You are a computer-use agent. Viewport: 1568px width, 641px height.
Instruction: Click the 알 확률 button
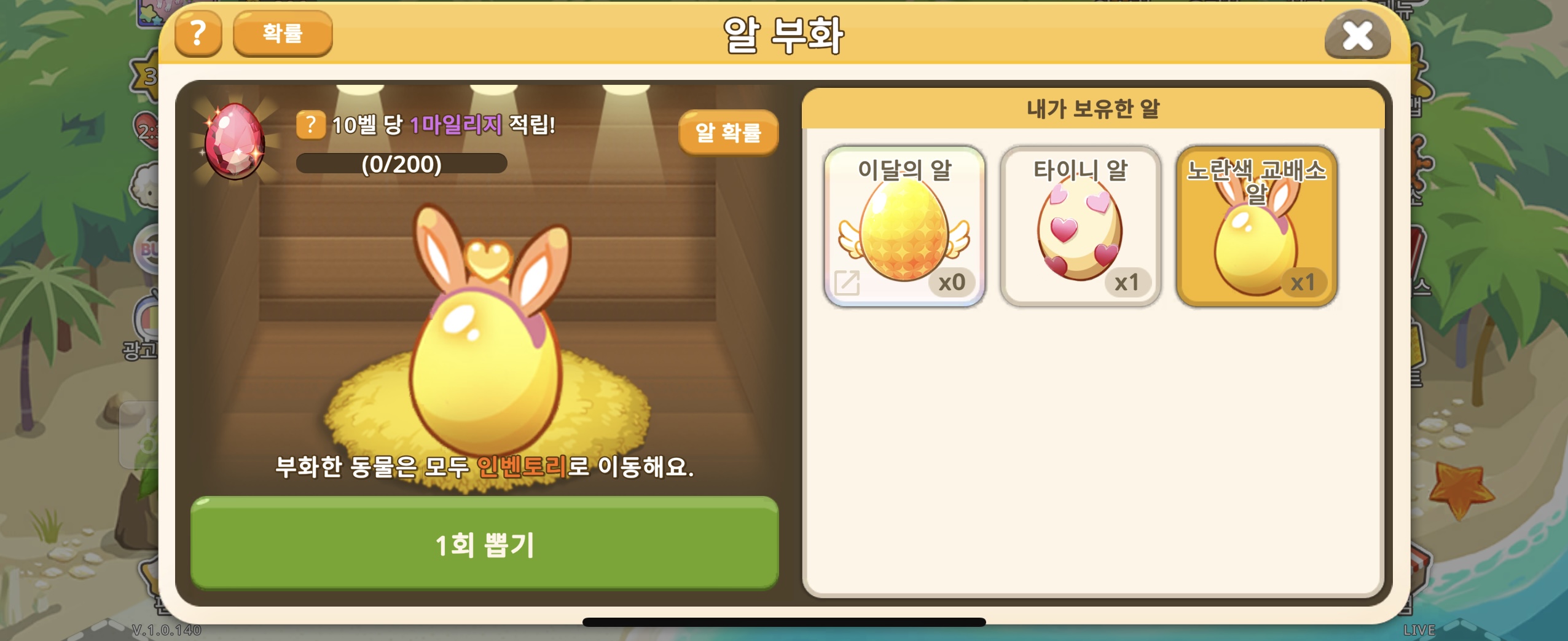[728, 132]
